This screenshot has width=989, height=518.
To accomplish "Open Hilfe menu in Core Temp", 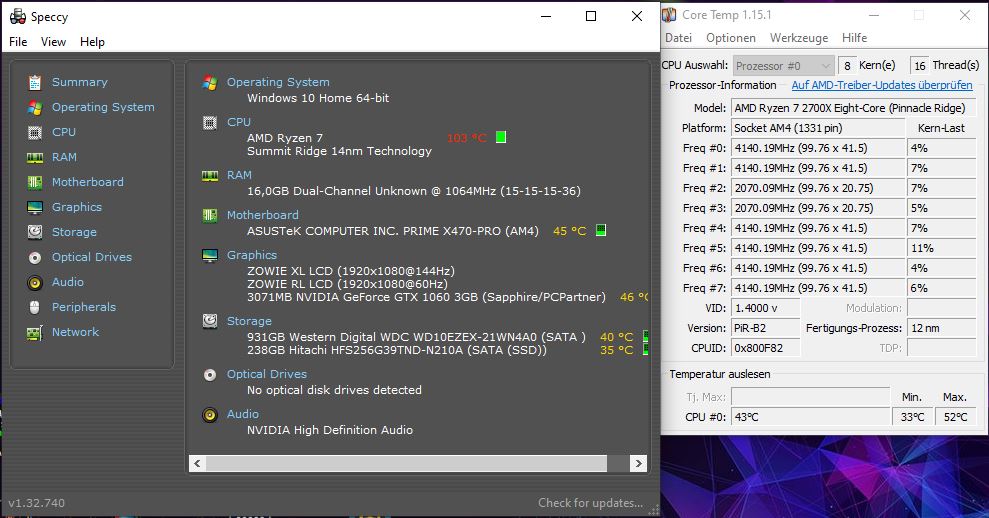I will pos(854,38).
